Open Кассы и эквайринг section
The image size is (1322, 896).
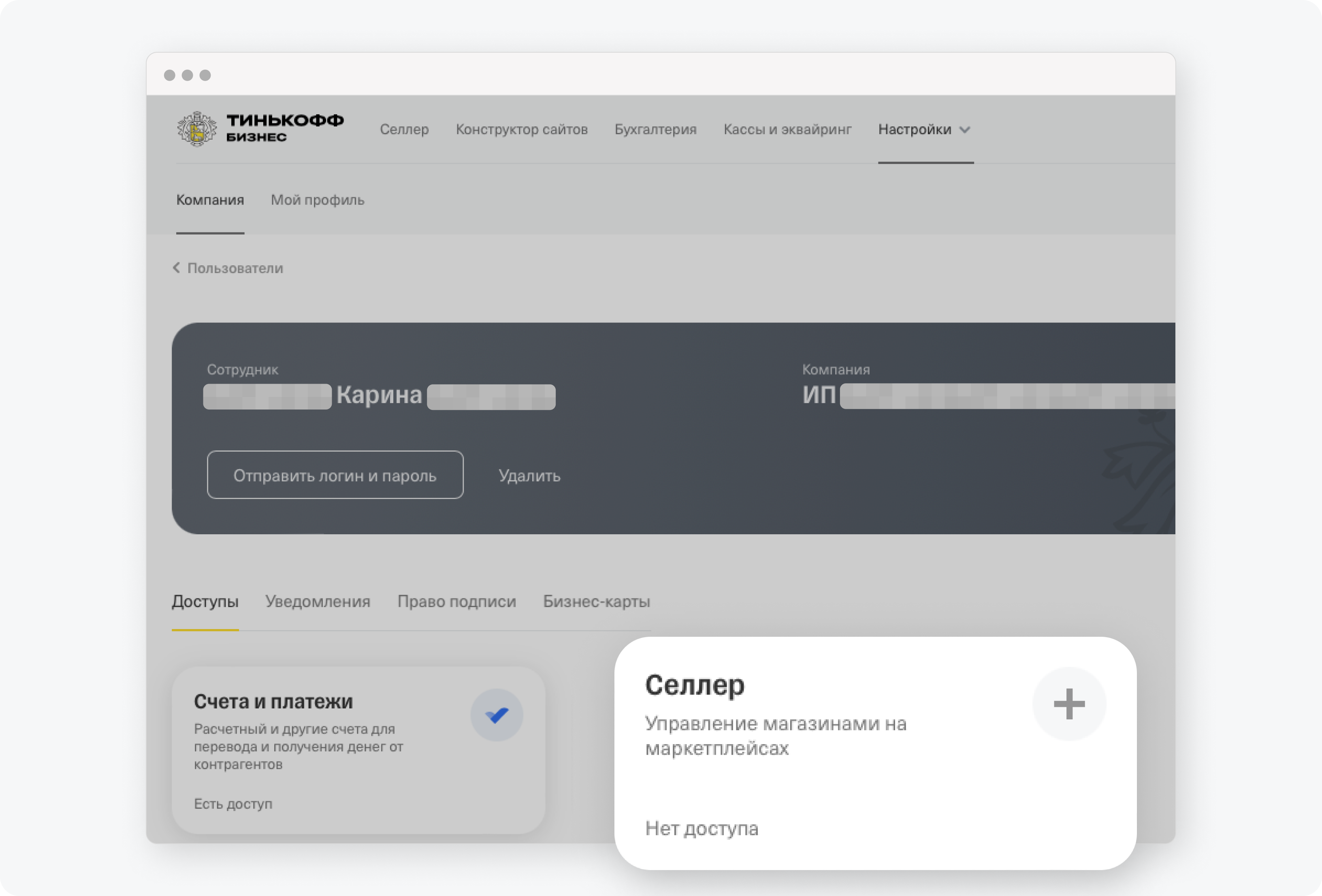pos(787,130)
